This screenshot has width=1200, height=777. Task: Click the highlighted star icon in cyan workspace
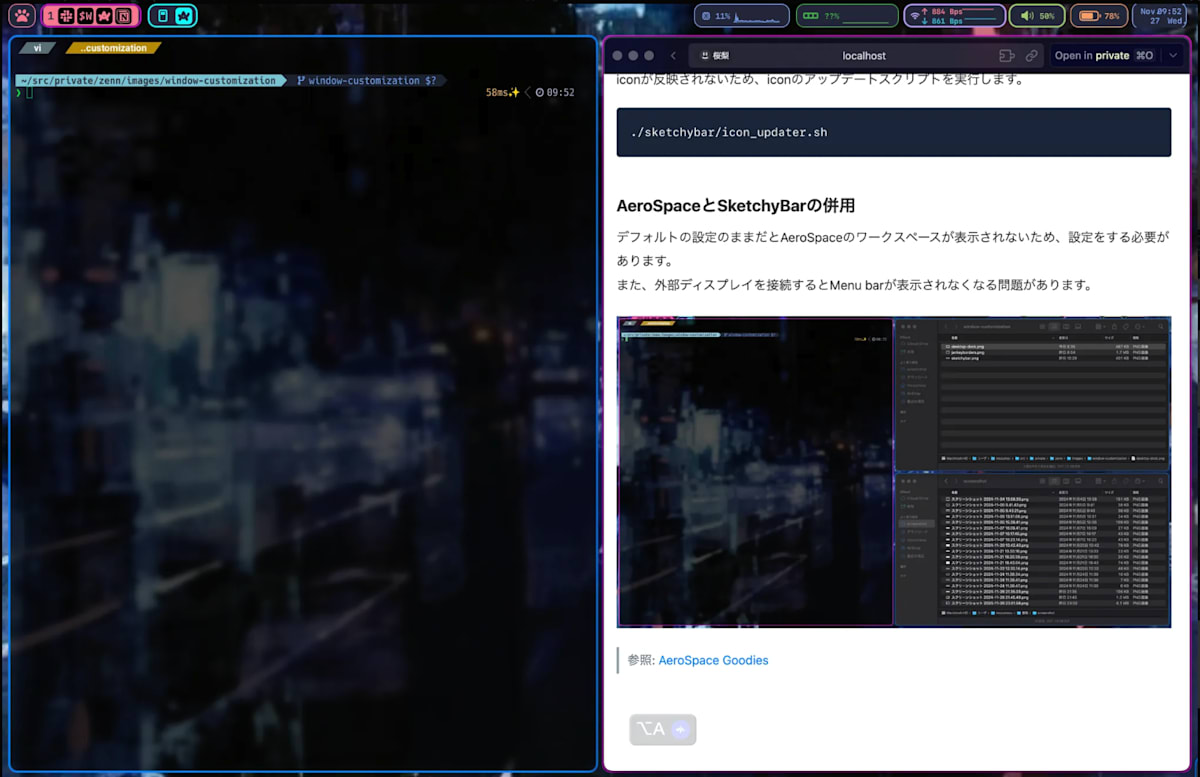click(183, 16)
